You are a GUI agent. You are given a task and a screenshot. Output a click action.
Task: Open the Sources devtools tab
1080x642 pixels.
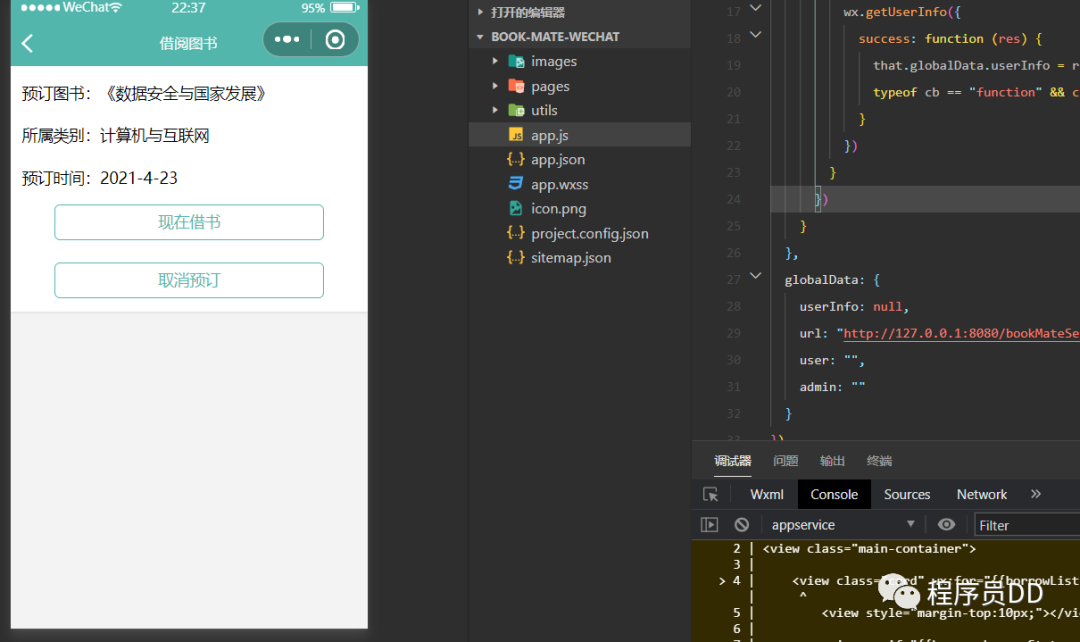pos(907,495)
